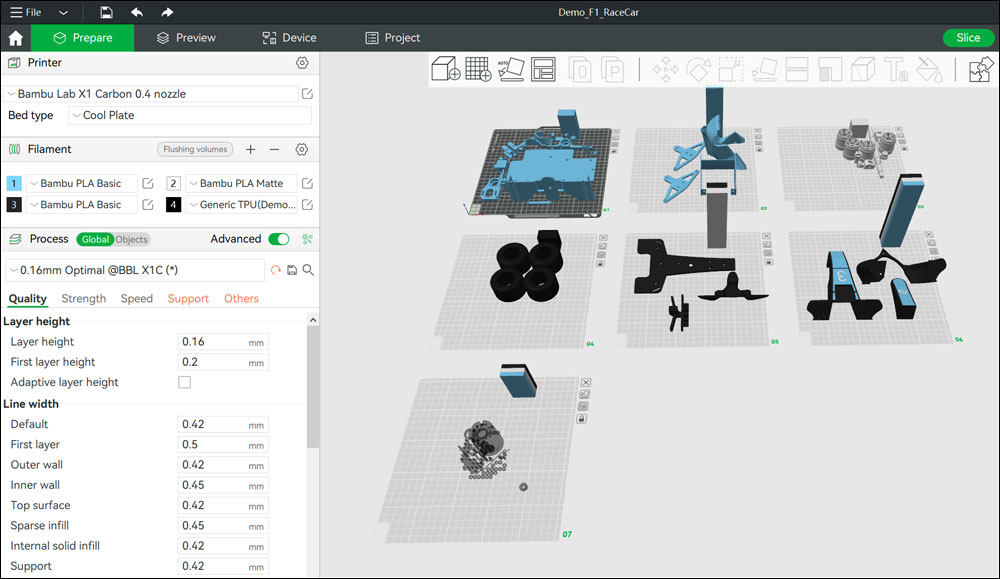Switch Process scope to Objects

[x=131, y=239]
